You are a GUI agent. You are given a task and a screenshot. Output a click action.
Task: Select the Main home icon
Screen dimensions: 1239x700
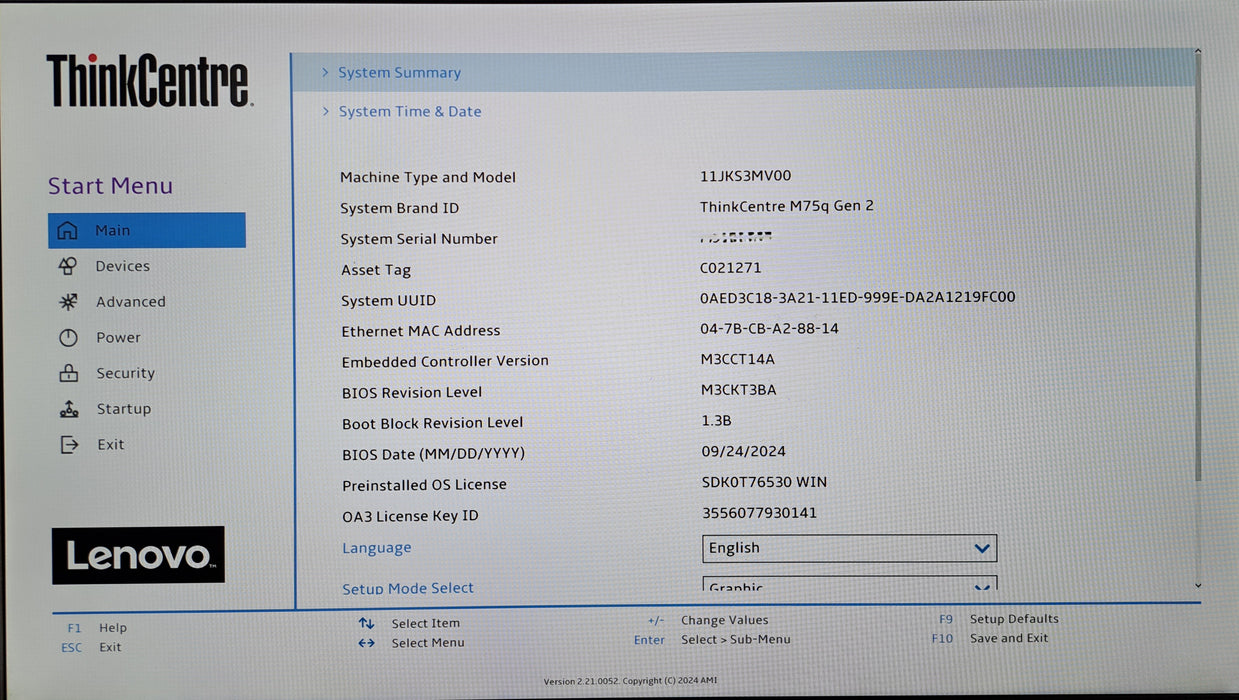pyautogui.click(x=67, y=230)
